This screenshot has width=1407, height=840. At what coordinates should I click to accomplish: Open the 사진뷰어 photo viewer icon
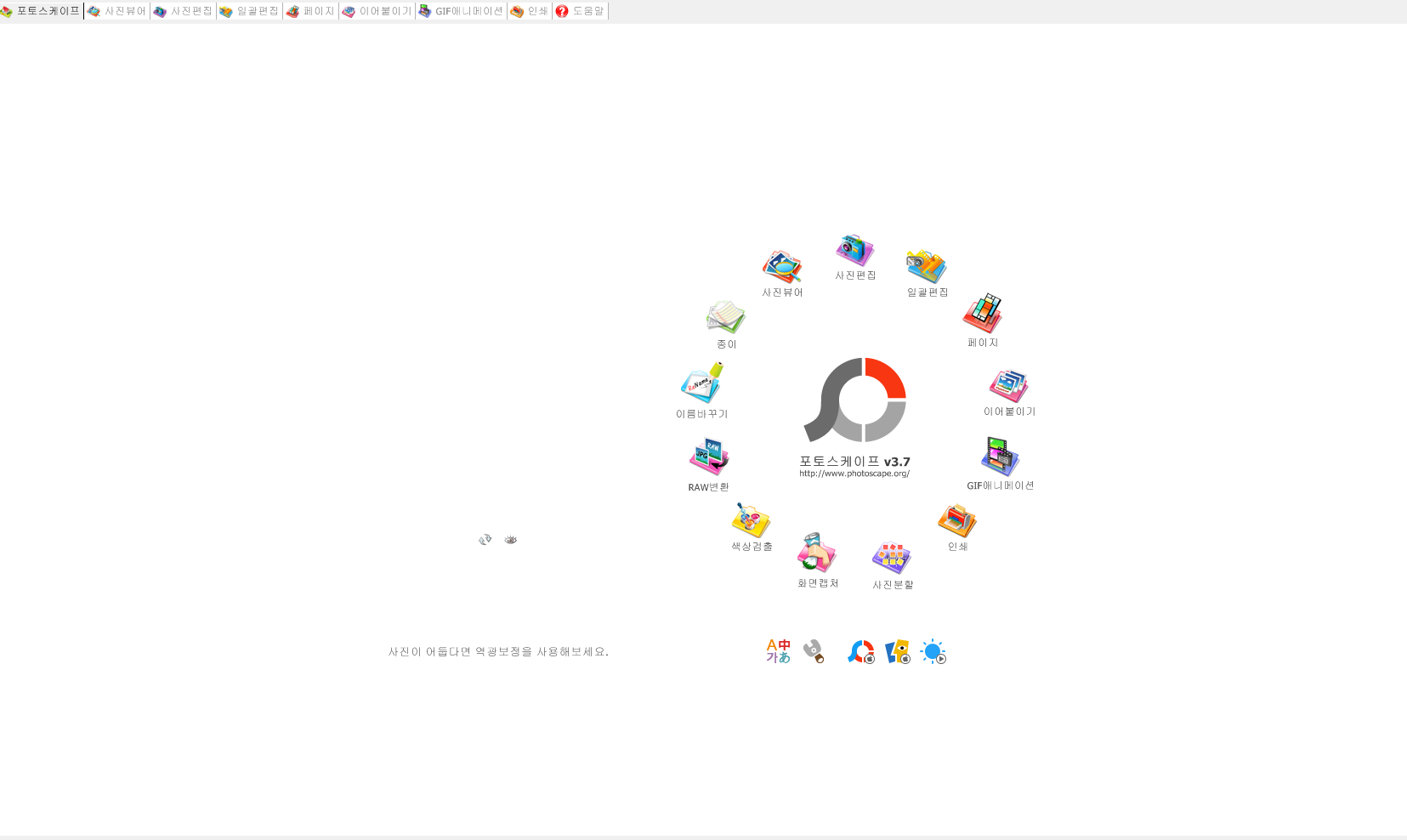pos(782,274)
